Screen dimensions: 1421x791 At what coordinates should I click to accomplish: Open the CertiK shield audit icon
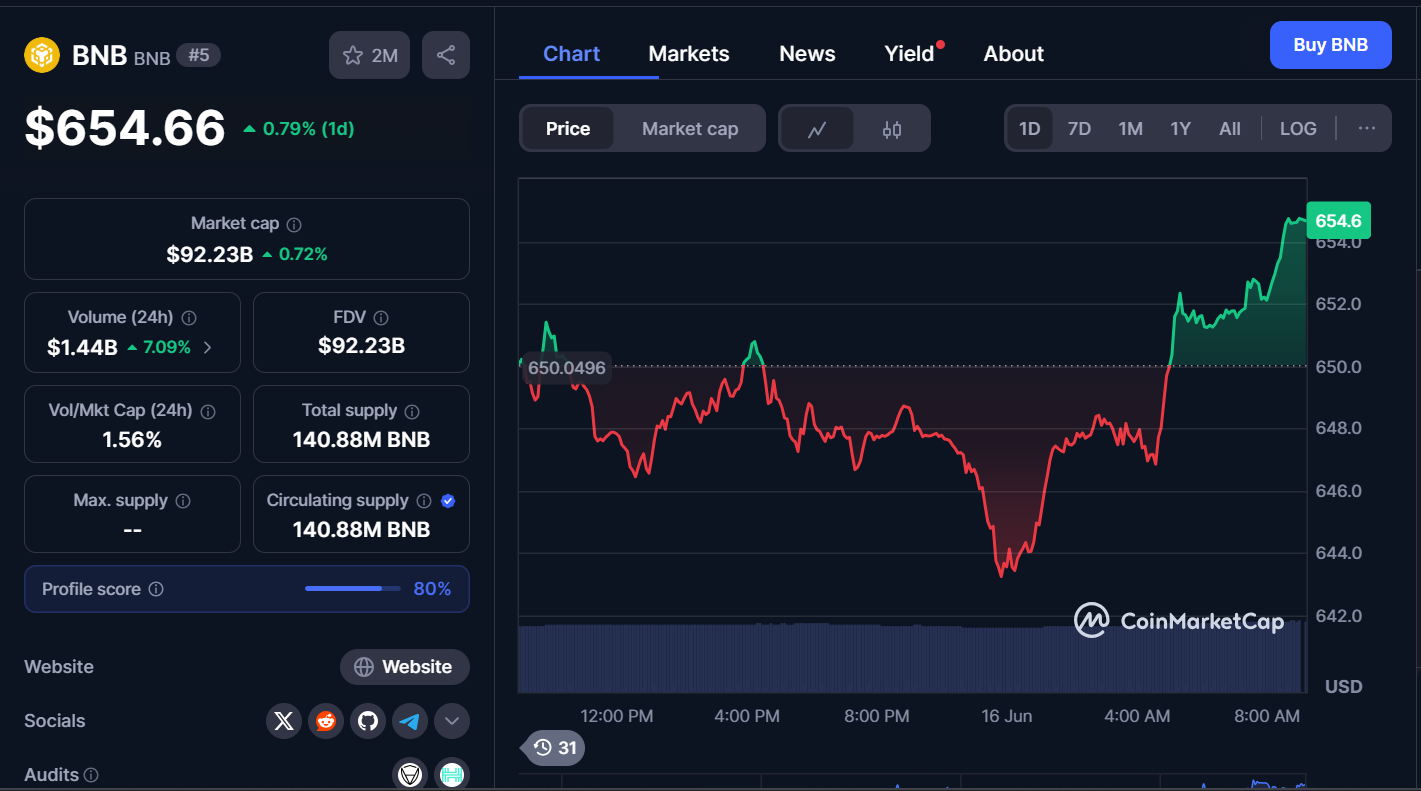[410, 775]
